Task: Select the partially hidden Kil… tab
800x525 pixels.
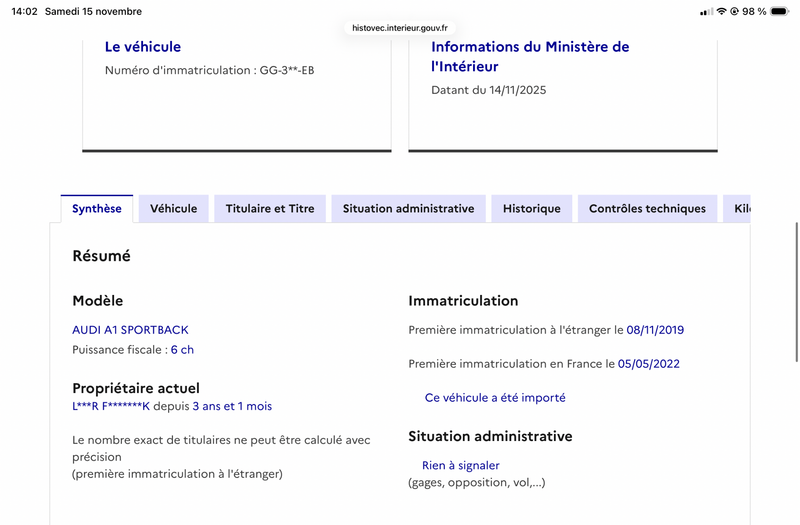Action: pos(740,209)
